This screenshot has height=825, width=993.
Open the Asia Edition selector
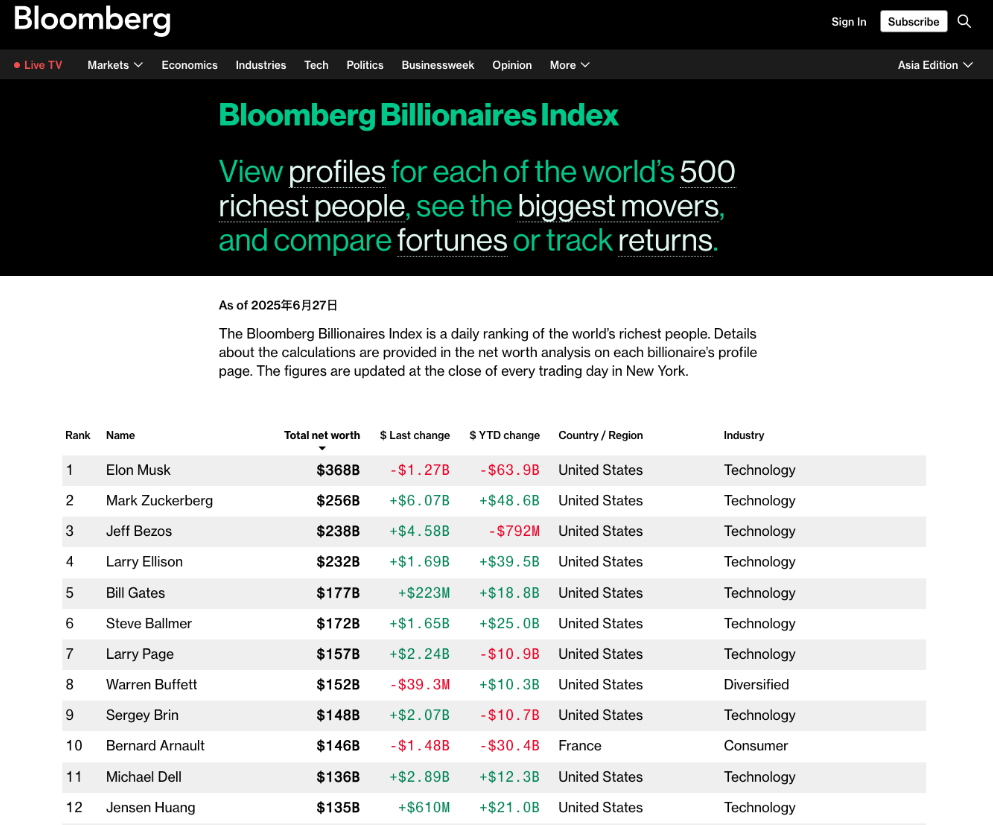[x=934, y=65]
